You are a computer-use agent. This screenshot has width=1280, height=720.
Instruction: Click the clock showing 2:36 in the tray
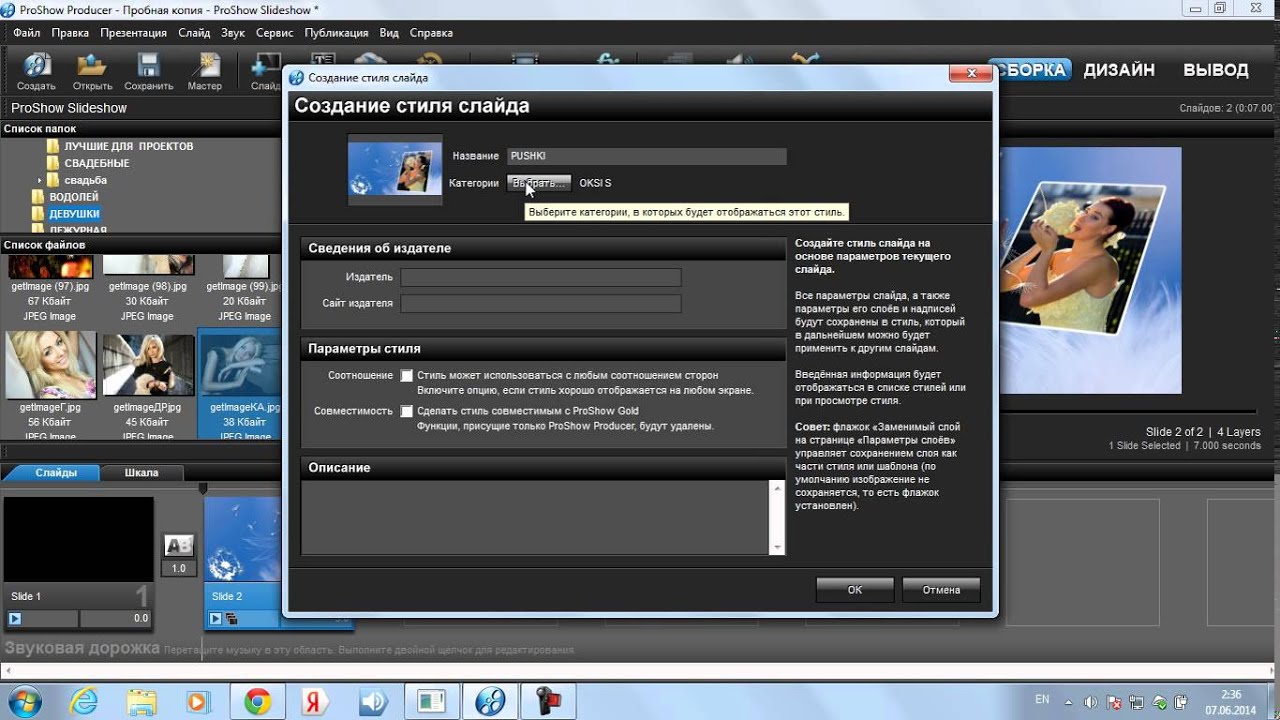1230,694
